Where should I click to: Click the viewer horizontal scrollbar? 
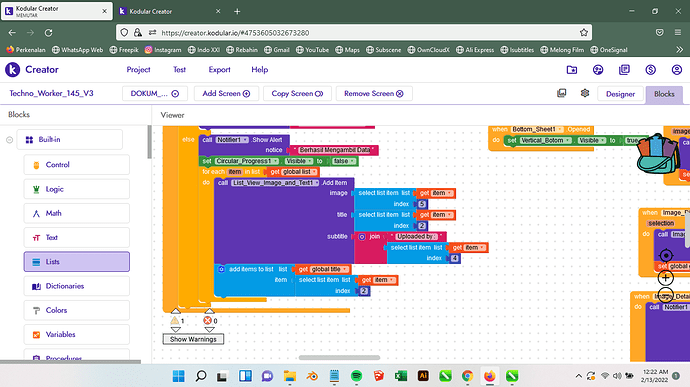point(339,358)
